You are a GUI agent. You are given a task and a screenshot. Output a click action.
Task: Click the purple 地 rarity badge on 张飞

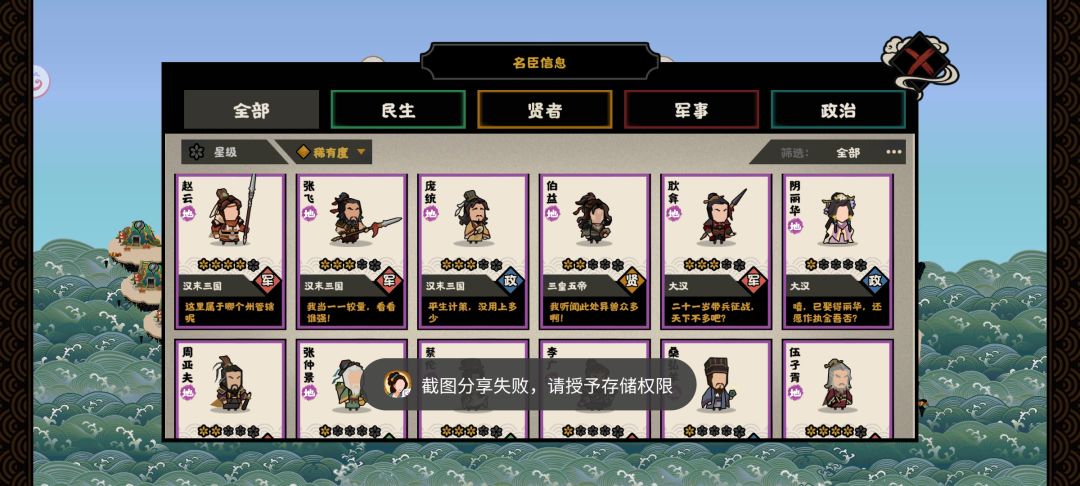[x=309, y=213]
